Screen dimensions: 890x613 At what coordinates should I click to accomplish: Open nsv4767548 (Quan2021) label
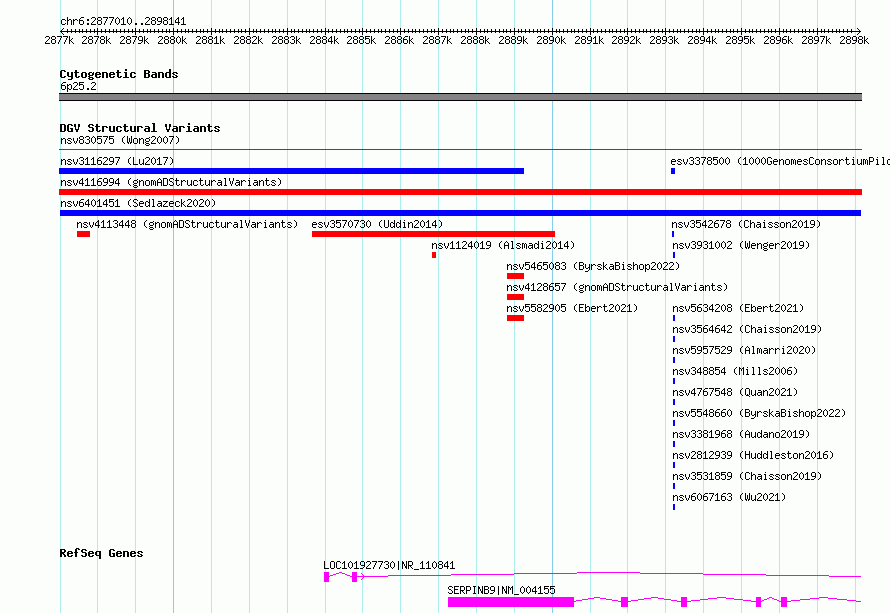[735, 392]
